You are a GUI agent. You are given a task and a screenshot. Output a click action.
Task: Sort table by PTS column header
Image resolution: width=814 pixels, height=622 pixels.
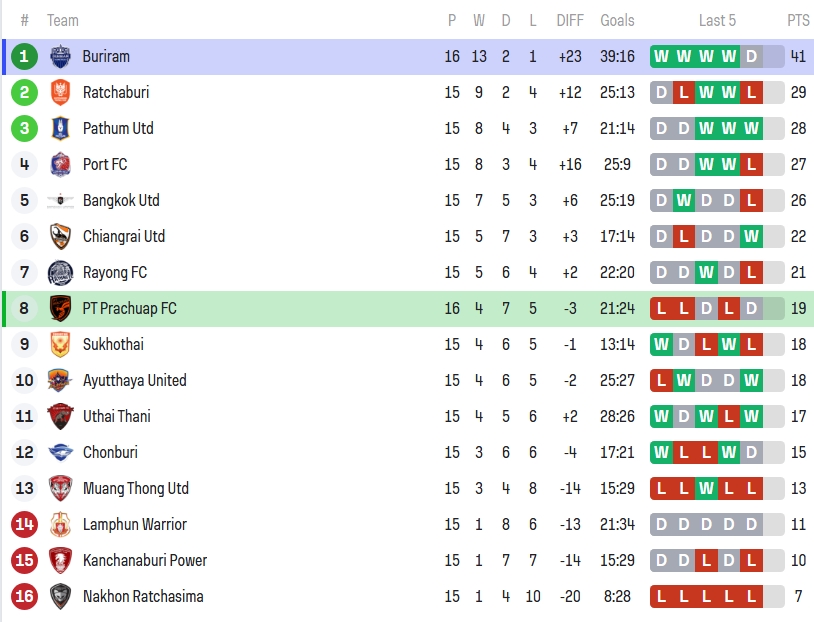click(798, 21)
